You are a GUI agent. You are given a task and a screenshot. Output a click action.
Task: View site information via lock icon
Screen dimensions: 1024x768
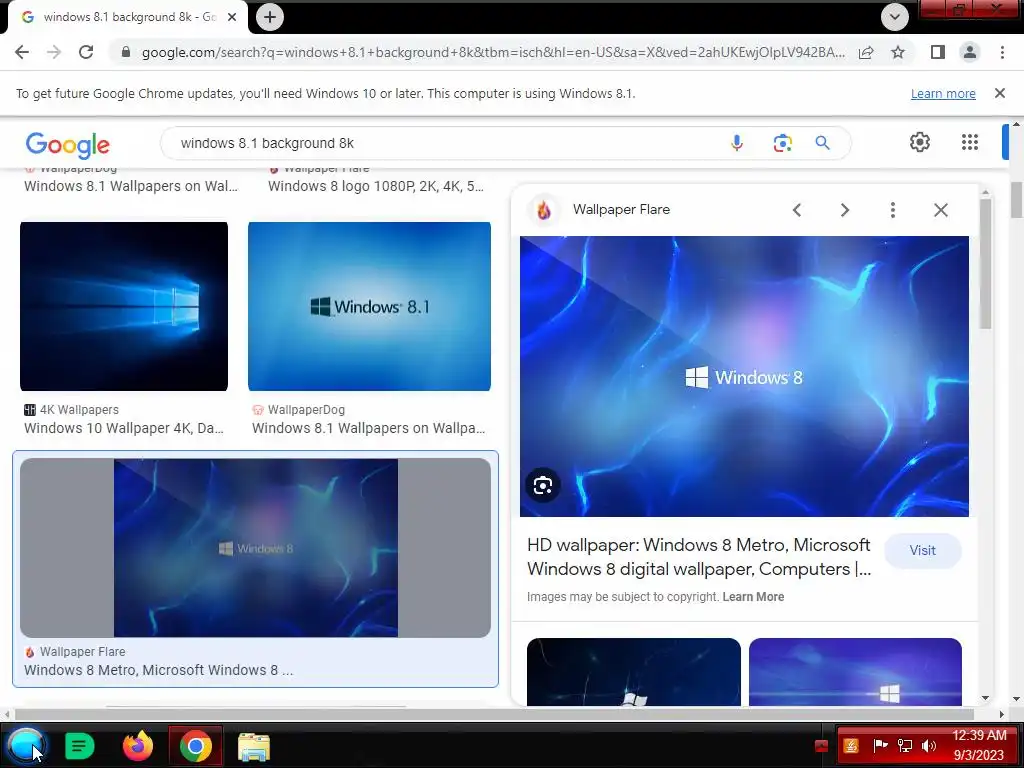126,52
